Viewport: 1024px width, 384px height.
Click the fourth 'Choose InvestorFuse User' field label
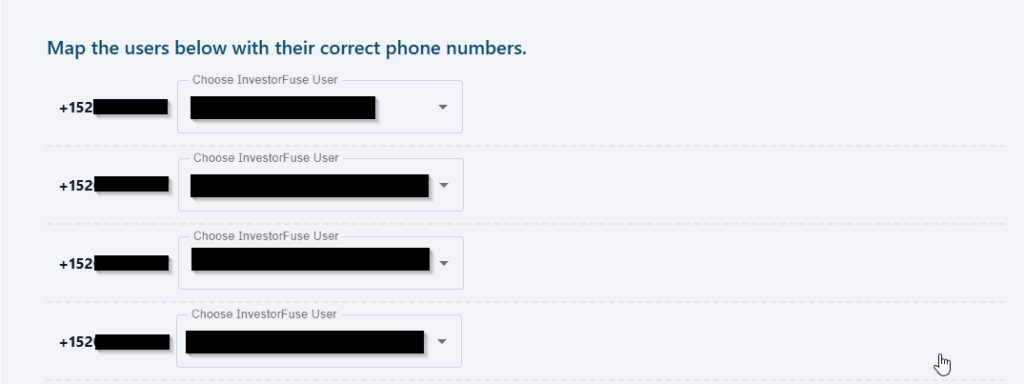(264, 314)
